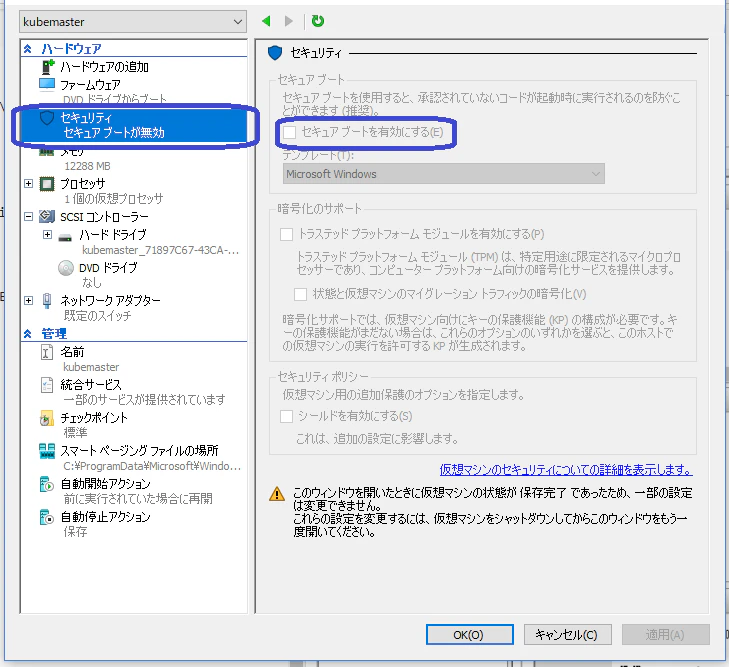Click the ハードウェアの追加 icon
This screenshot has height=667, width=729.
[48, 67]
